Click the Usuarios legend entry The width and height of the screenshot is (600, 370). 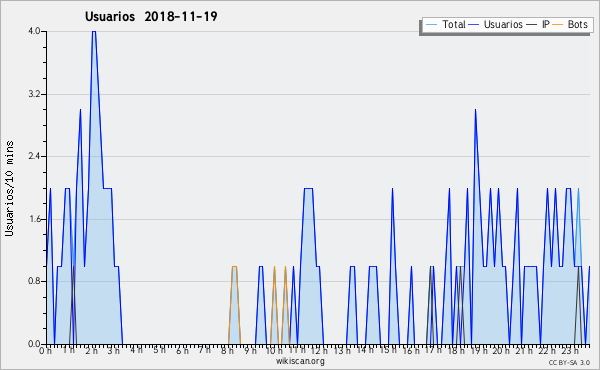point(496,24)
